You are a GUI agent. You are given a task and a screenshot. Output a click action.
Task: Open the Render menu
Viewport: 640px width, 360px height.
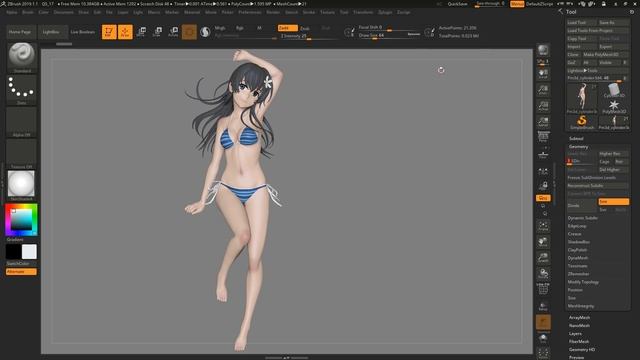[x=273, y=12]
